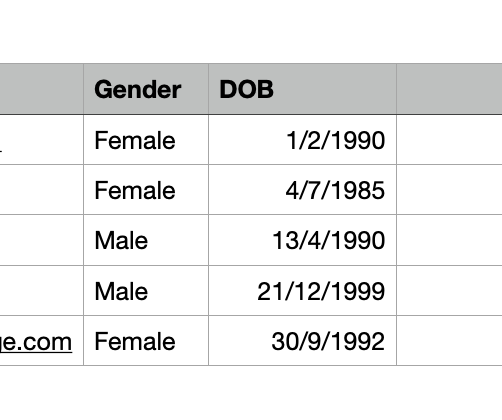The image size is (502, 420).
Task: Click the empty cell right of 1/2/1990
Action: pyautogui.click(x=449, y=140)
